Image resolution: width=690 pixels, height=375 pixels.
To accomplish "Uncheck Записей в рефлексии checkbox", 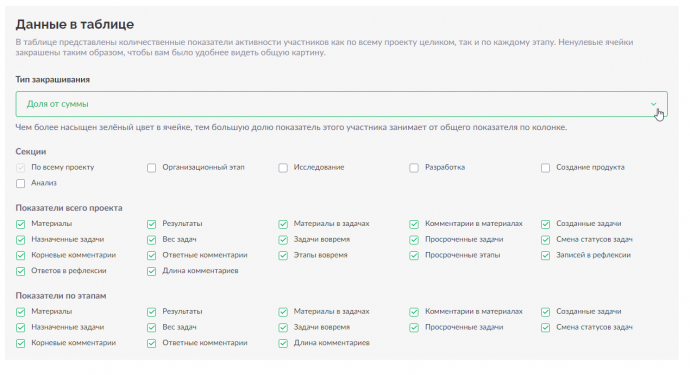I will click(545, 255).
